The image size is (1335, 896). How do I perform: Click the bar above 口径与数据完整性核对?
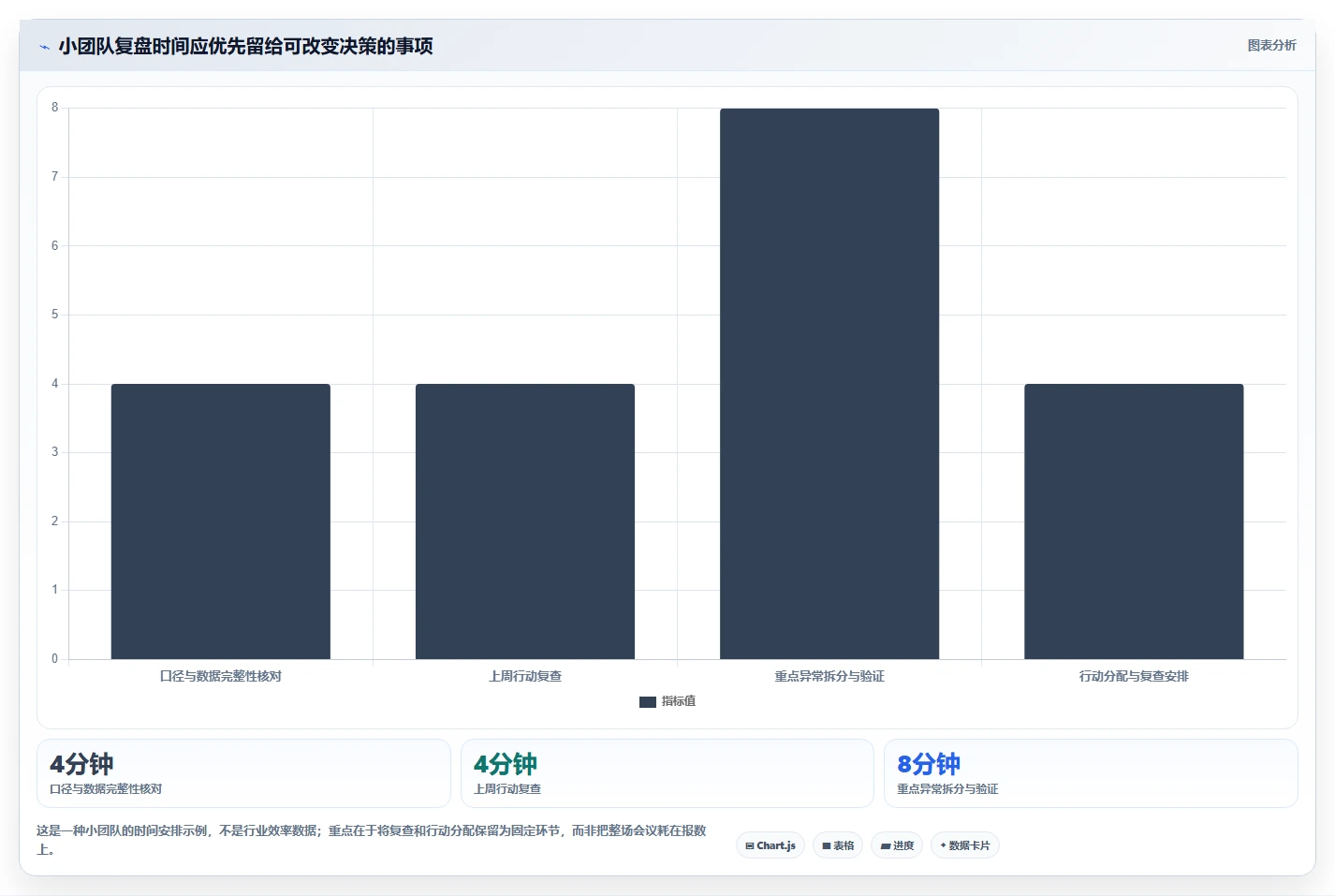click(x=221, y=521)
